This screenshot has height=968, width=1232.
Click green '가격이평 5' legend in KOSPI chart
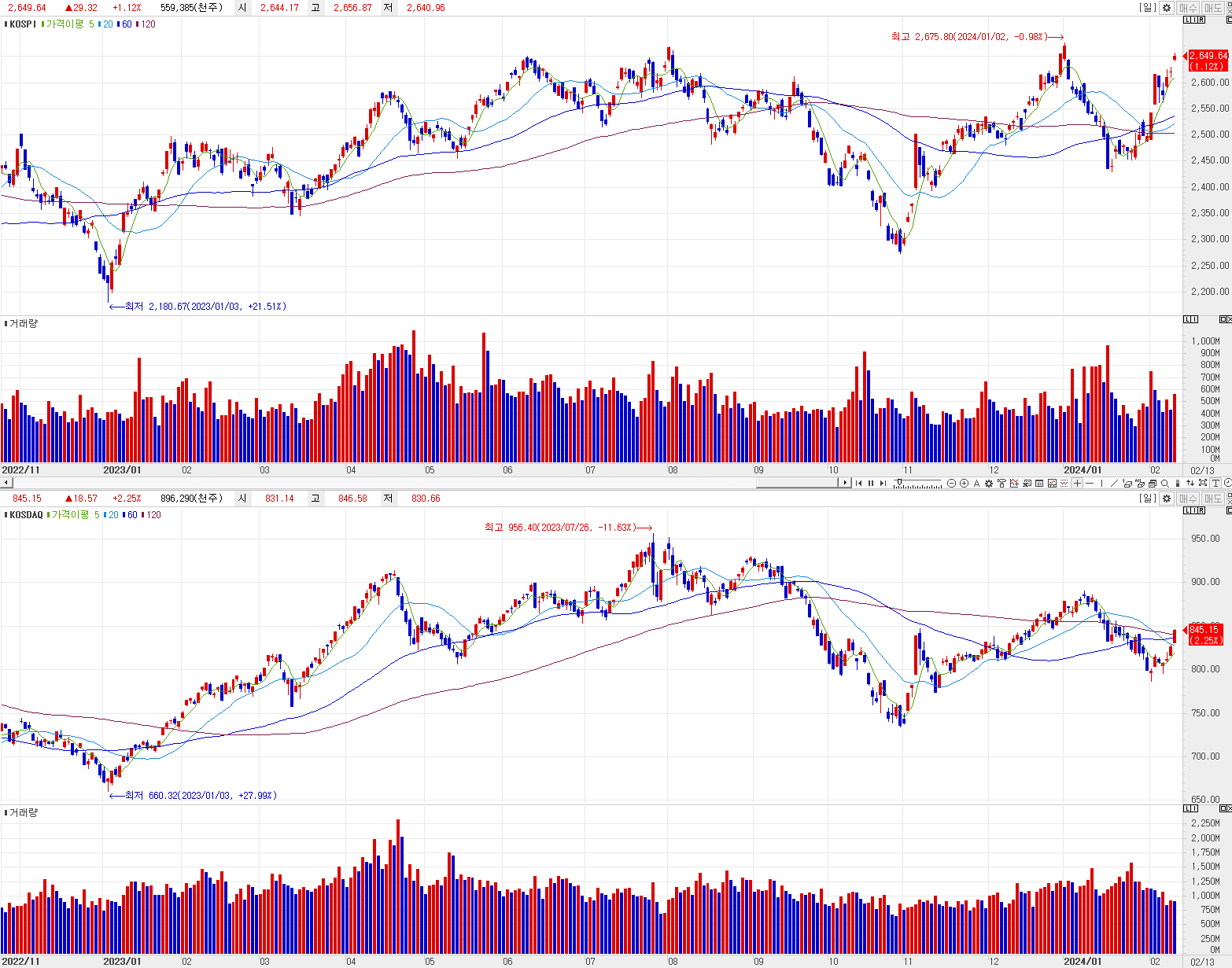click(x=69, y=24)
